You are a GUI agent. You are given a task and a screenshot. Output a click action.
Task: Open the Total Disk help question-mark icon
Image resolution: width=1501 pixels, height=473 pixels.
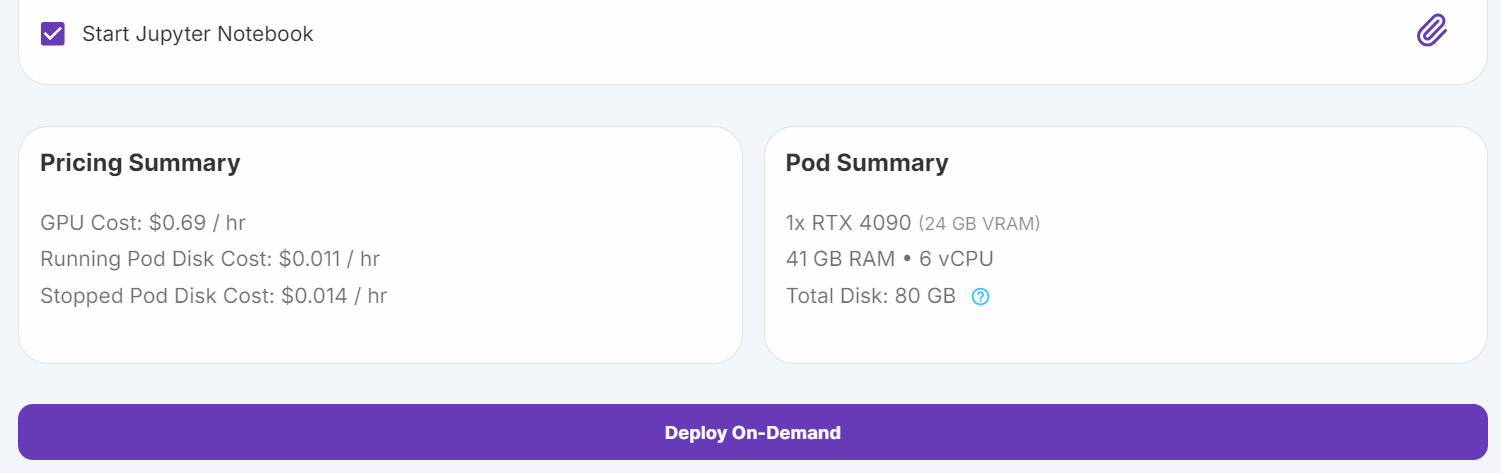coord(980,296)
